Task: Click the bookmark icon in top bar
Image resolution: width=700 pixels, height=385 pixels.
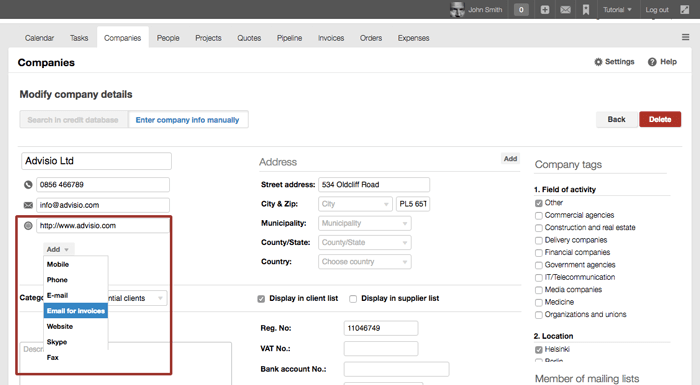Action: pyautogui.click(x=586, y=9)
